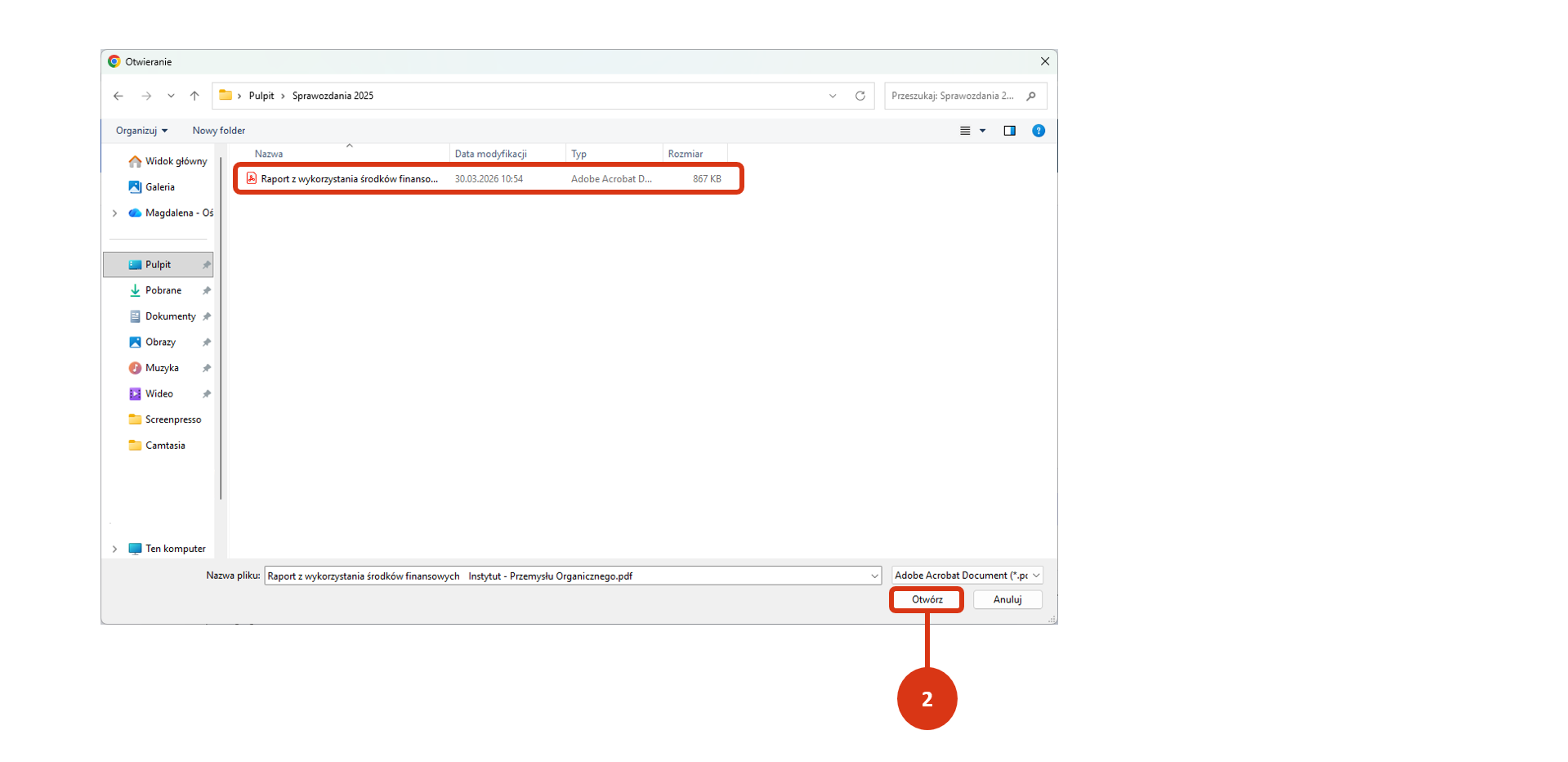Click the Anuluj button
Screen dimensions: 1568x762
coord(1007,599)
